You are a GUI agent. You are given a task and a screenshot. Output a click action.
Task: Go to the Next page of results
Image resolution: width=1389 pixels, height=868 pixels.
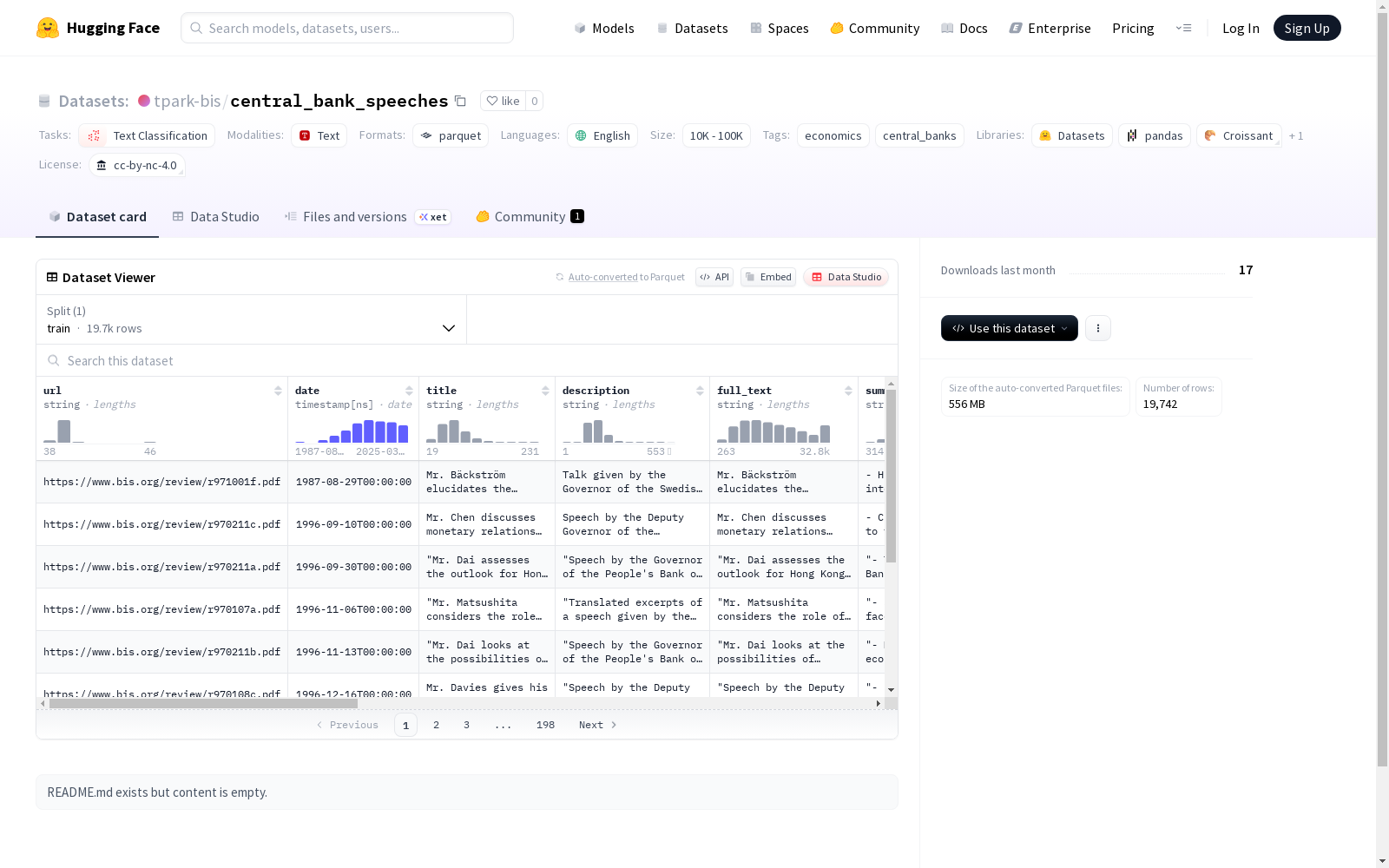598,725
